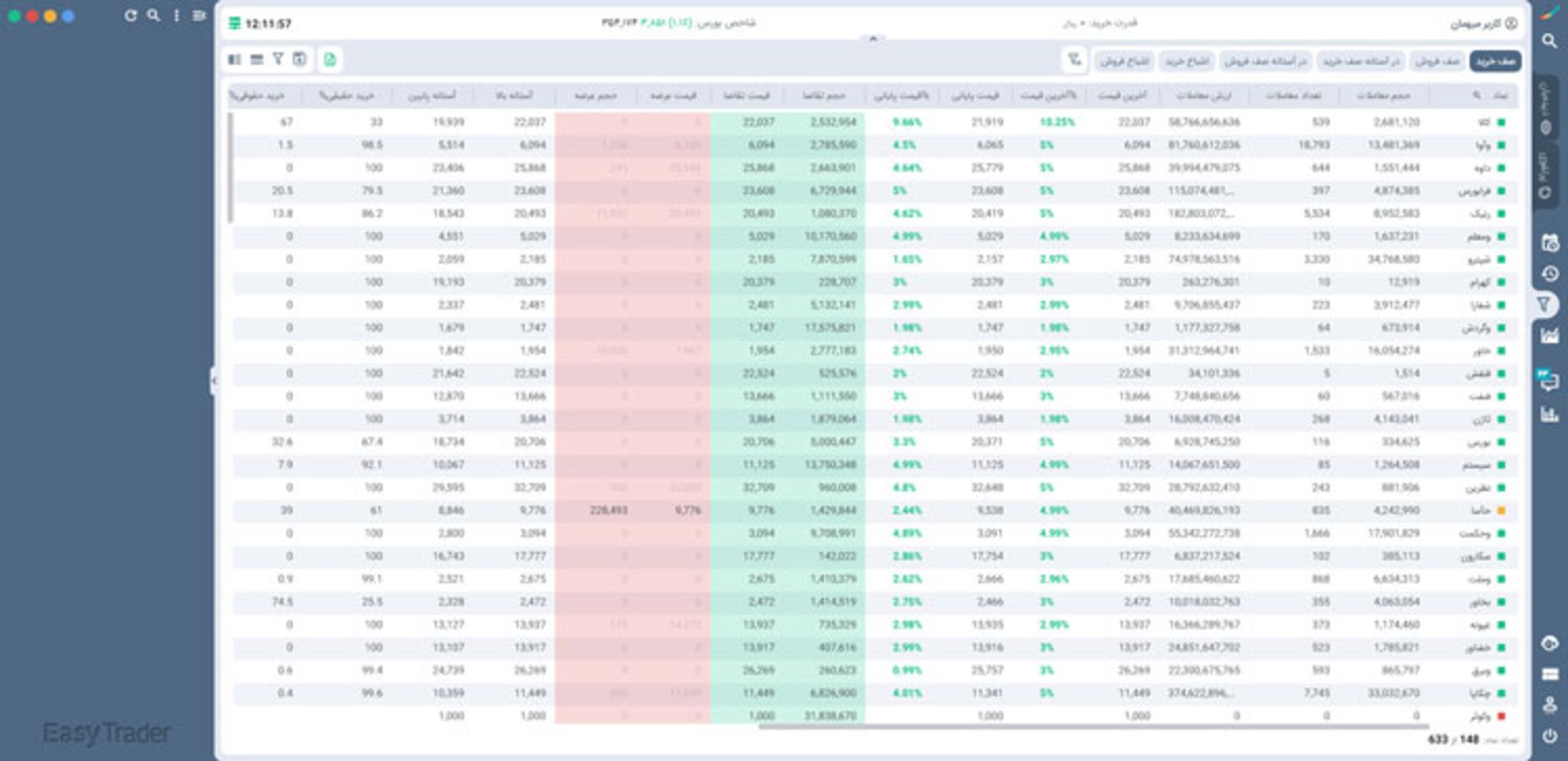Select the صف خرید filter tab

(1494, 61)
